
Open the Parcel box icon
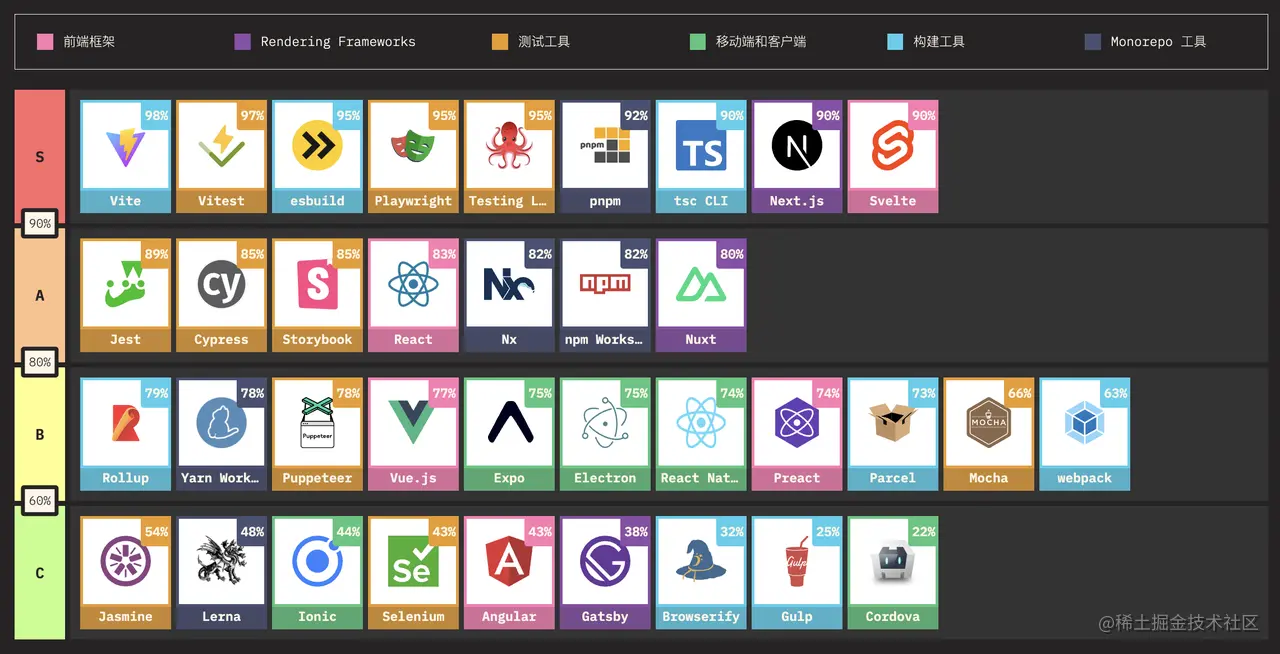pos(893,422)
